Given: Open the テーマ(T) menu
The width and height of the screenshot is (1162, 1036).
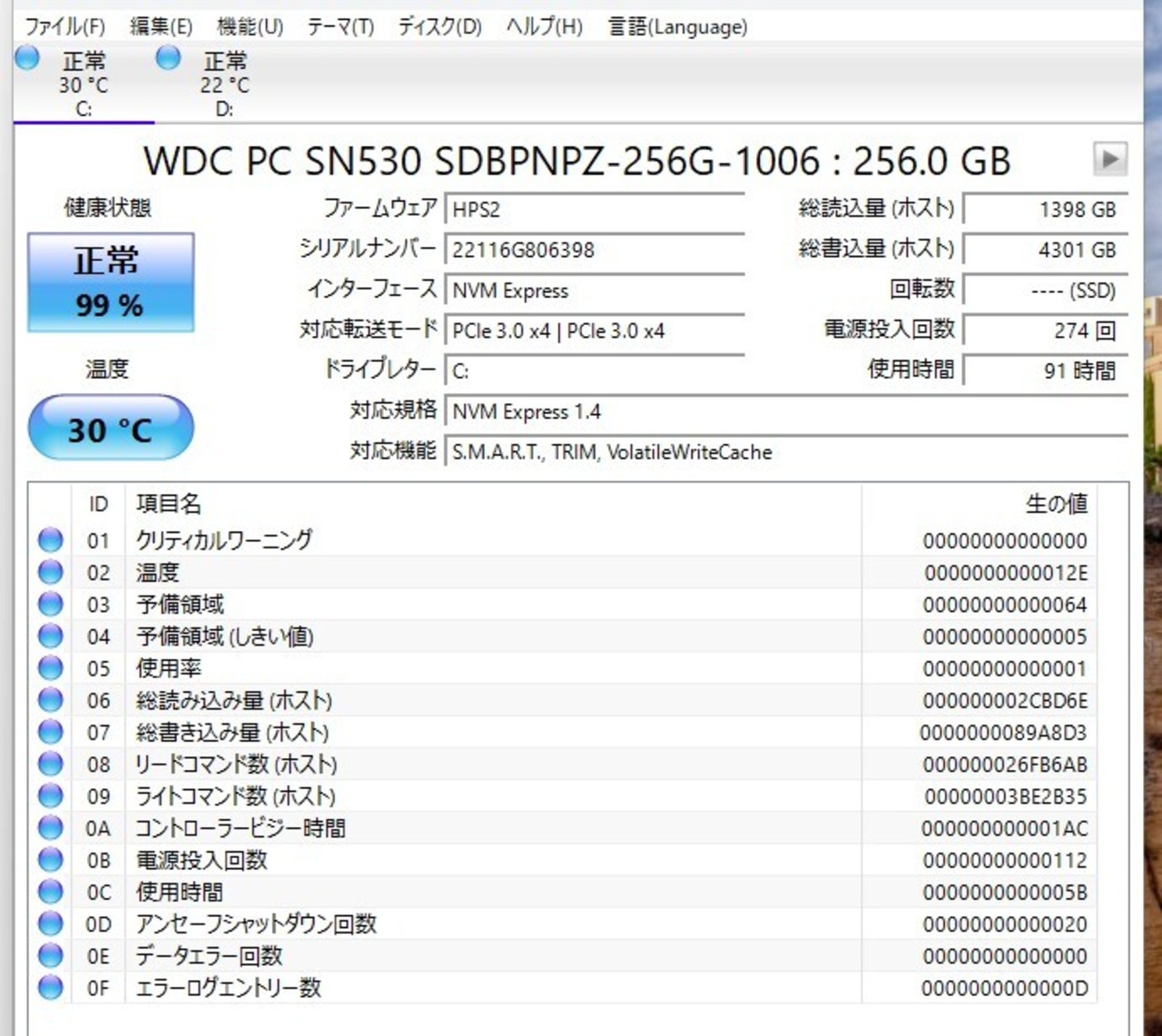Looking at the screenshot, I should 340,27.
